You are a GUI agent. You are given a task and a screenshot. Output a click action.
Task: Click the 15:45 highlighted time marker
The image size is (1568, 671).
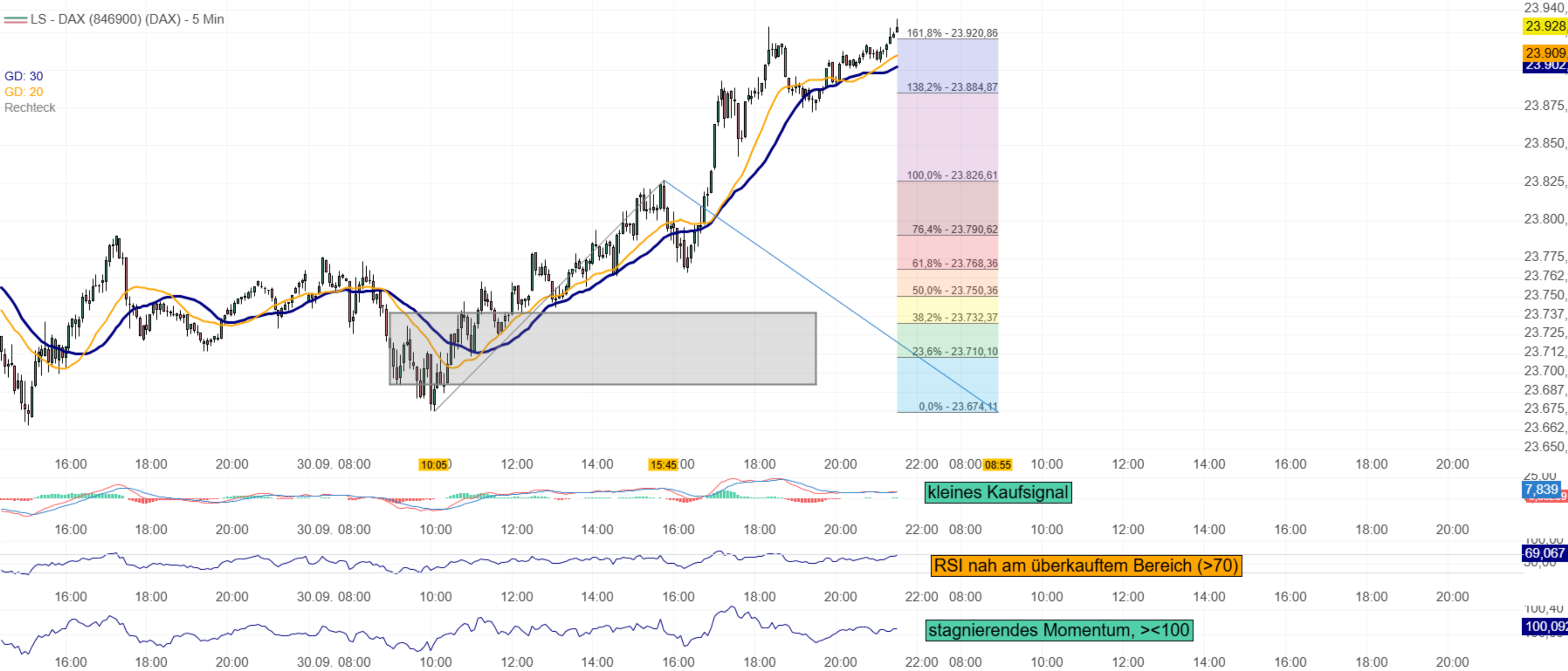663,465
